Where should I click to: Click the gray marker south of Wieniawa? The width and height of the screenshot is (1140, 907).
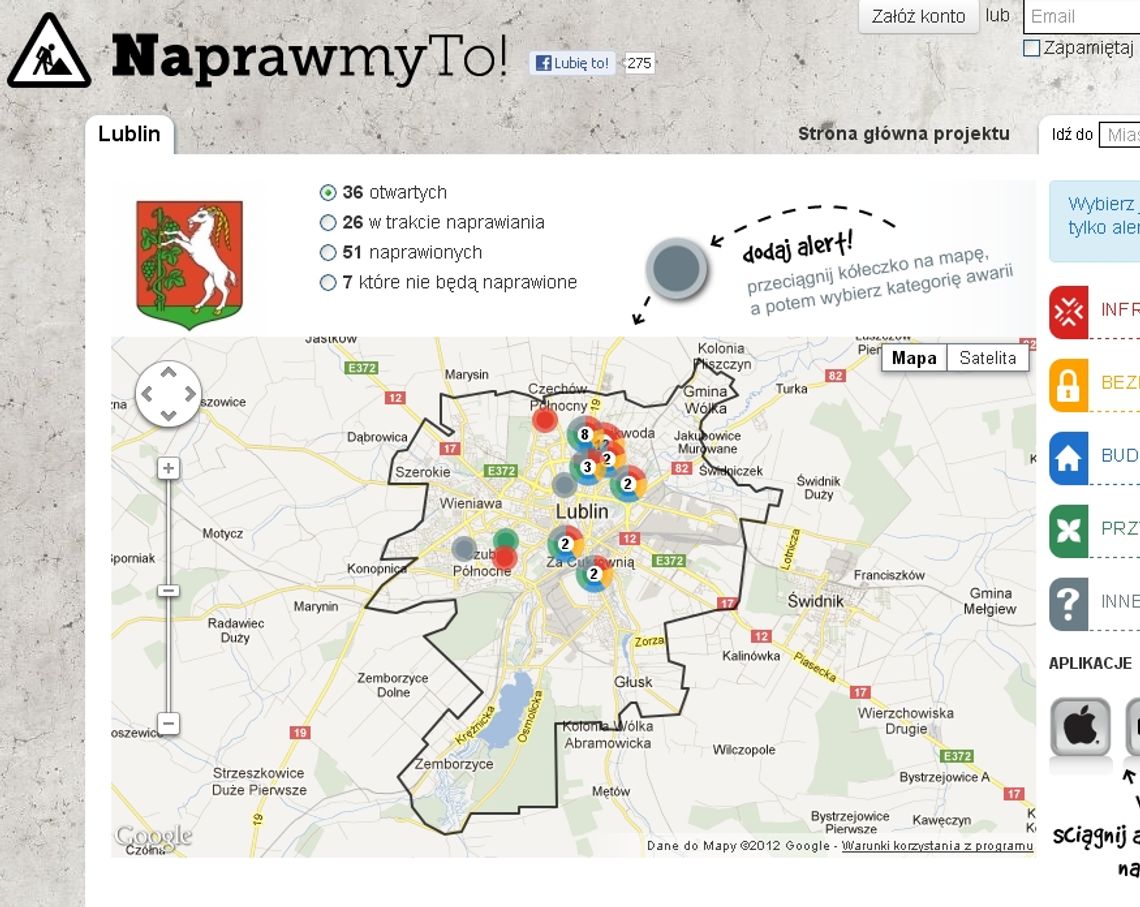(x=465, y=549)
